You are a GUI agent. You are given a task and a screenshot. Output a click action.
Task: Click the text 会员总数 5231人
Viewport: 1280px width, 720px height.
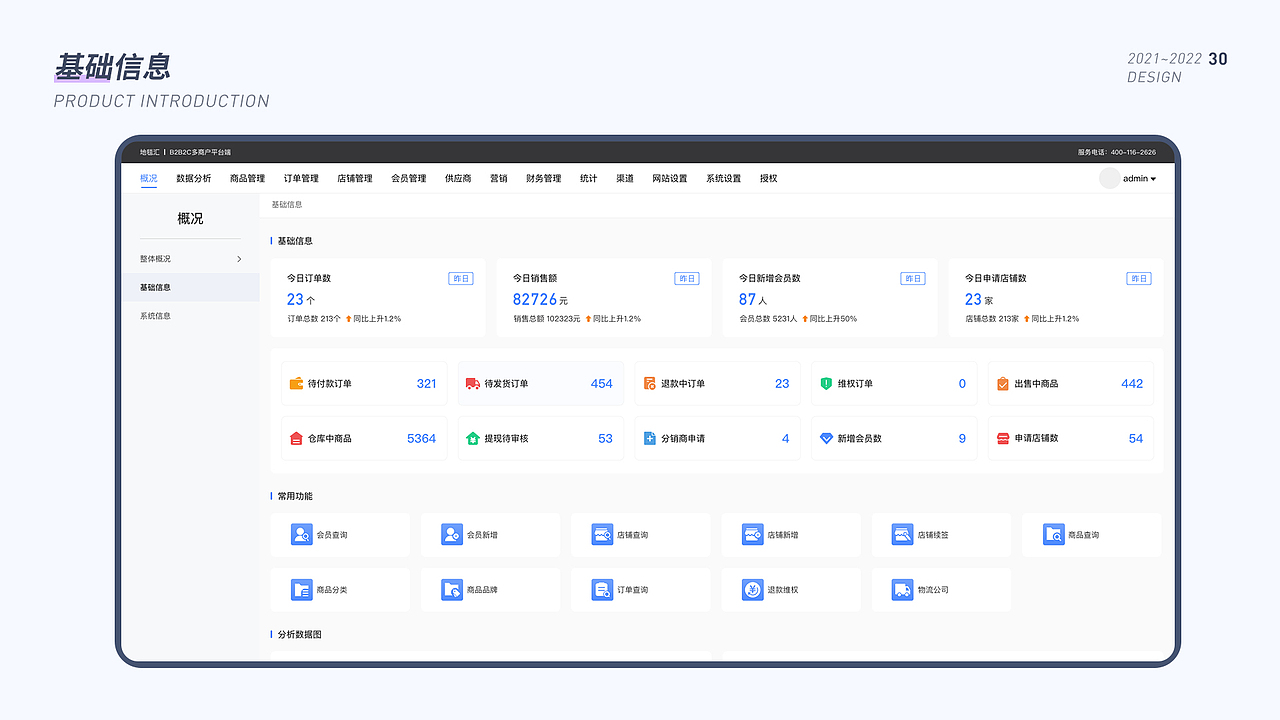(768, 319)
